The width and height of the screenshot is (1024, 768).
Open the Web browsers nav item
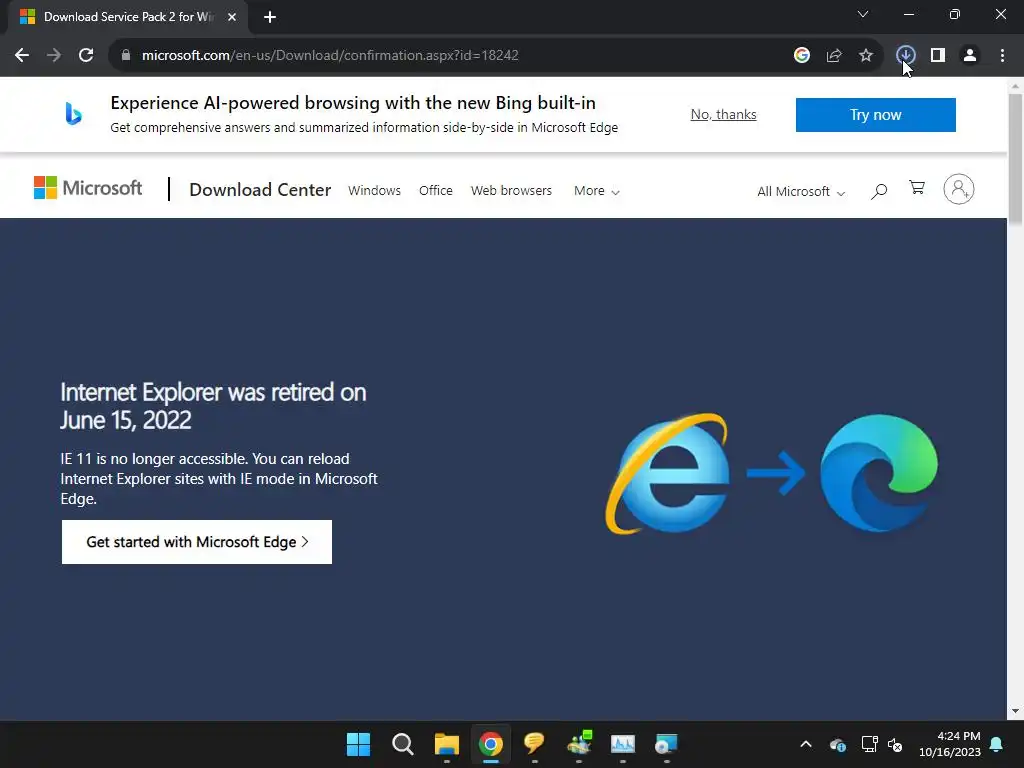coord(511,191)
